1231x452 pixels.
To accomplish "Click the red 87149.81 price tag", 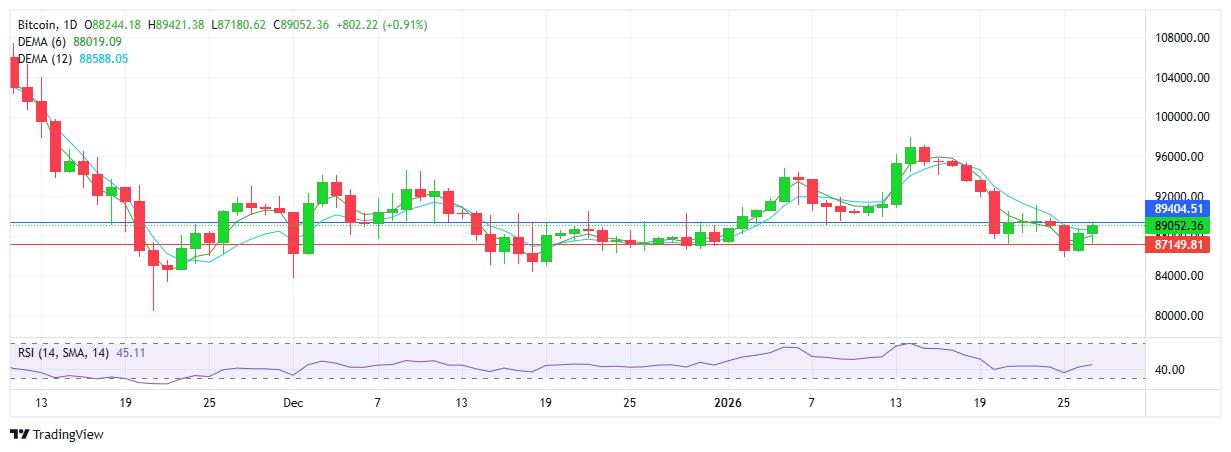I will click(x=1181, y=244).
